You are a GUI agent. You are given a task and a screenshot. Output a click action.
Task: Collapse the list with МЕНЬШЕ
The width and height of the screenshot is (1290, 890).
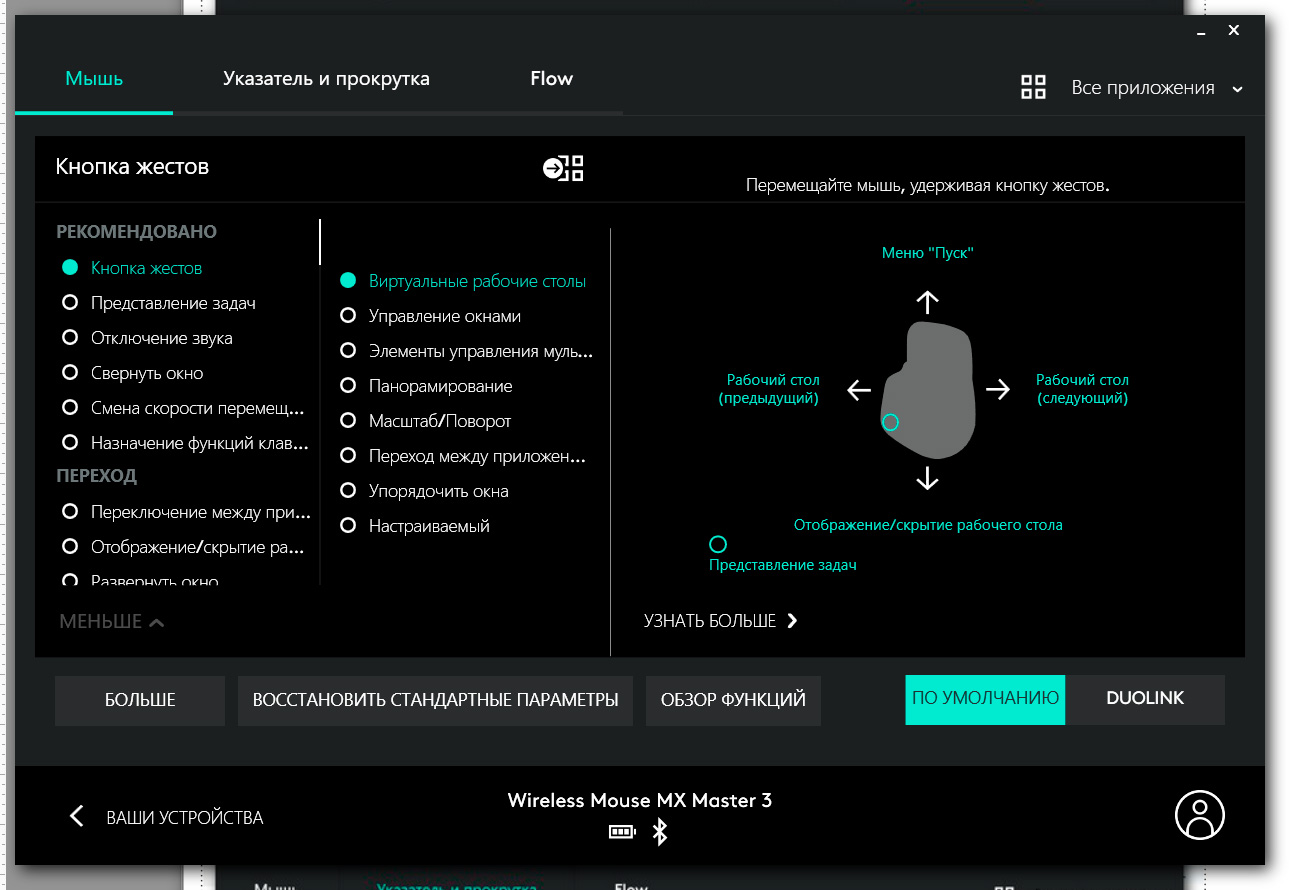[111, 622]
